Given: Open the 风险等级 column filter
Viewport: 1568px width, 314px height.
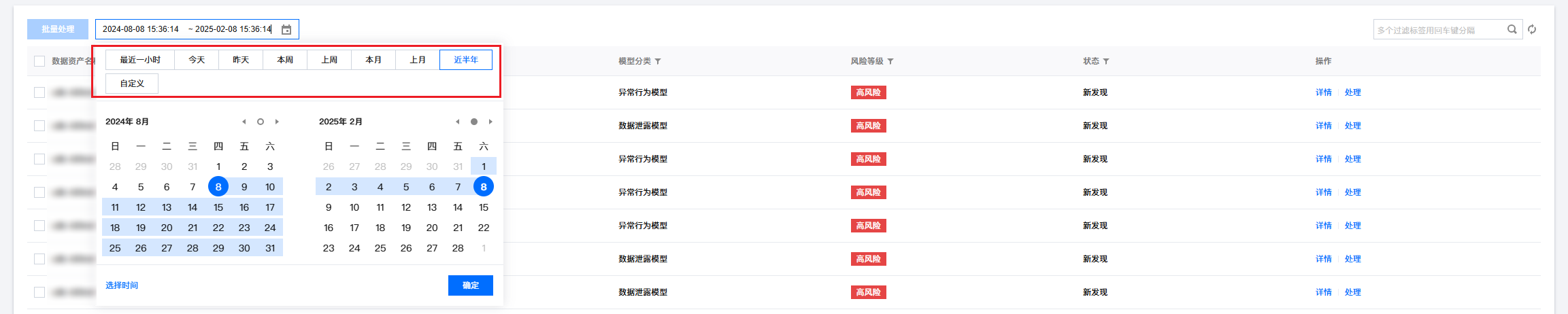Looking at the screenshot, I should [890, 62].
